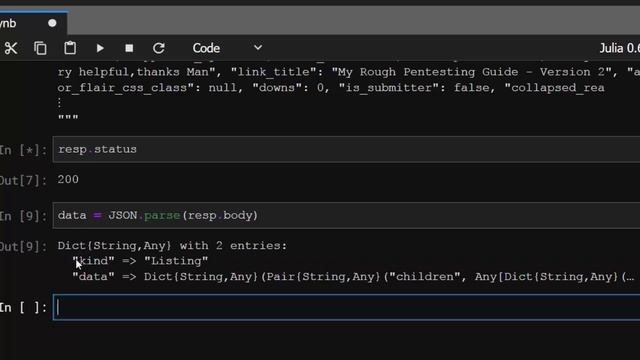Click into the resp.status code cell
640x360 pixels.
pos(346,149)
